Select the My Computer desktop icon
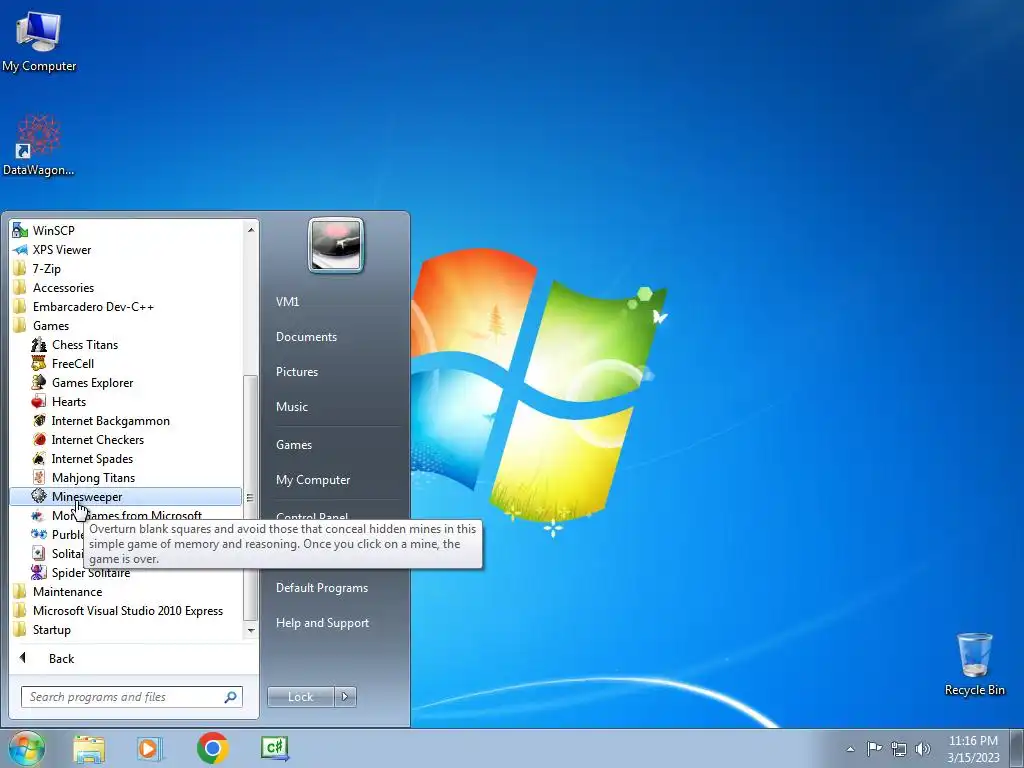Screen dimensions: 1024x768 (39, 42)
